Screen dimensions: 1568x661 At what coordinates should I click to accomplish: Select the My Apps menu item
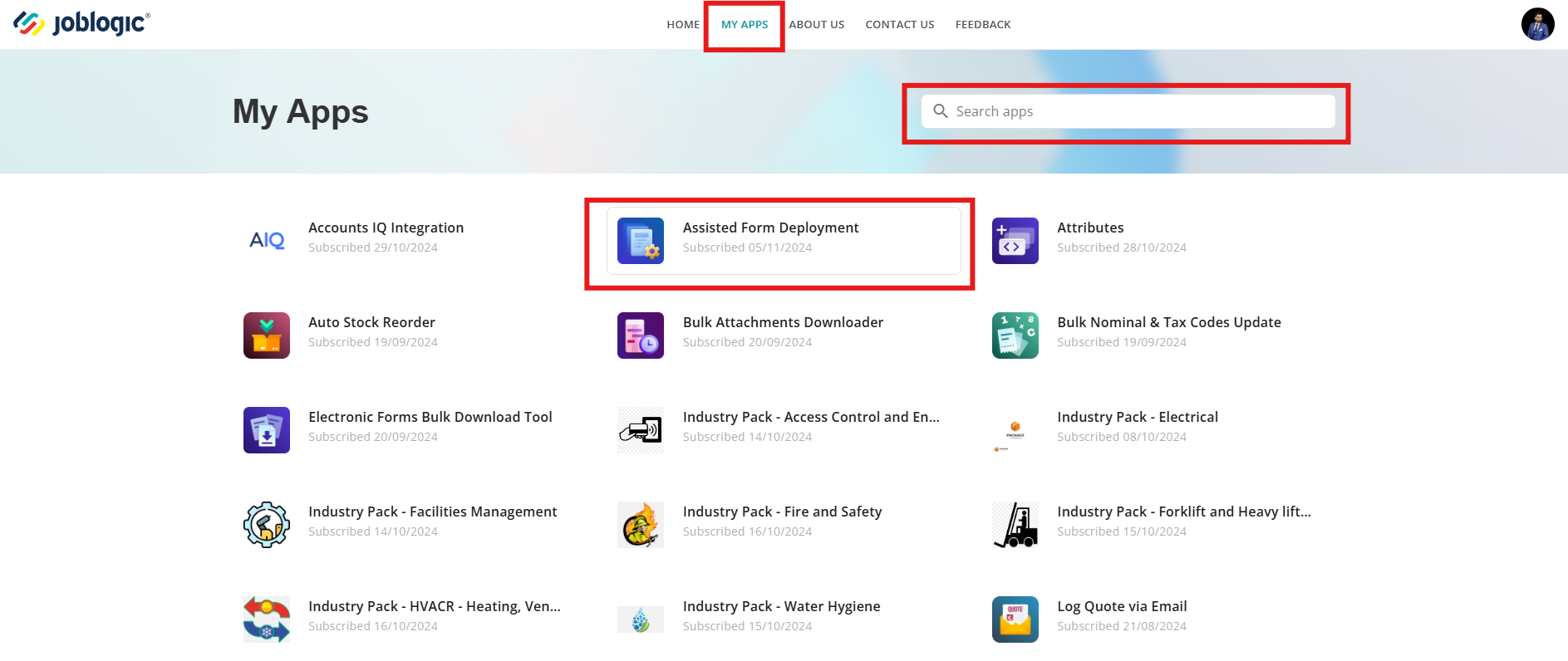tap(745, 25)
